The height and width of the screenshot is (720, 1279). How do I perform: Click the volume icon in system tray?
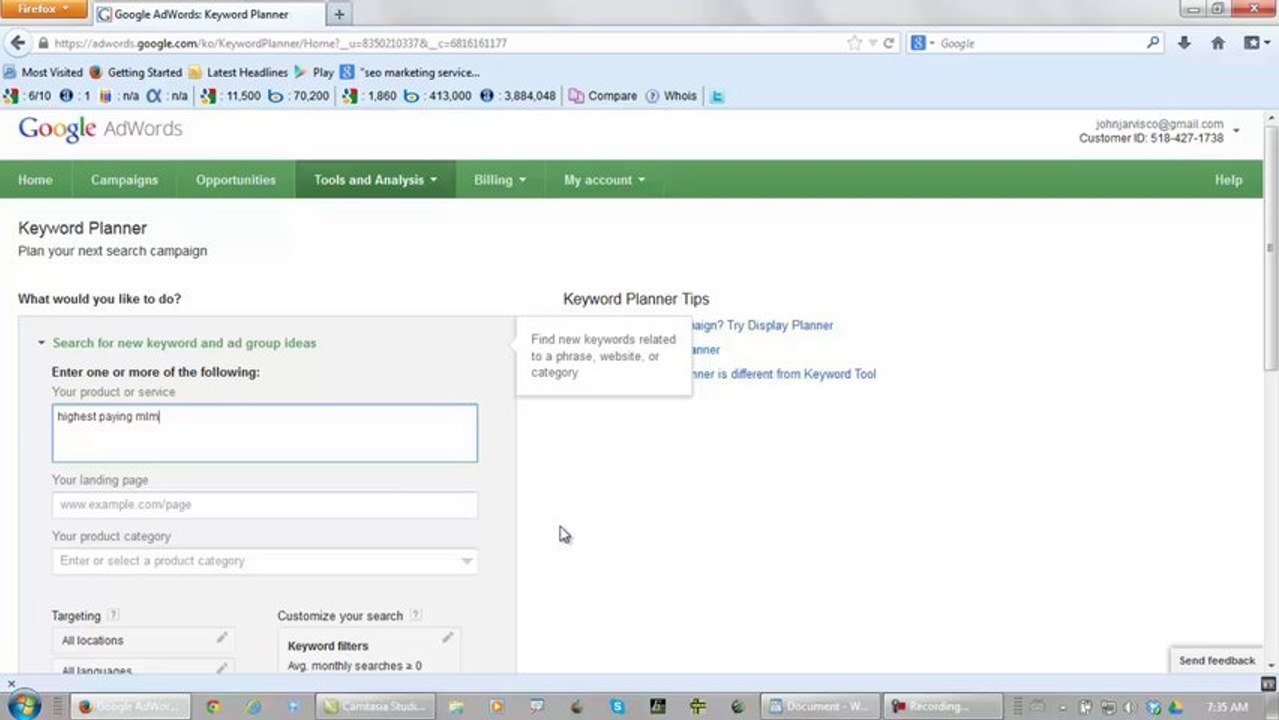[1131, 706]
